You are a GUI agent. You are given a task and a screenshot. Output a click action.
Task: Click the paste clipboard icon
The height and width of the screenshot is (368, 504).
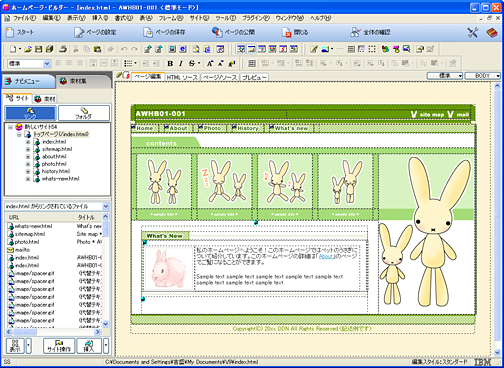click(97, 49)
